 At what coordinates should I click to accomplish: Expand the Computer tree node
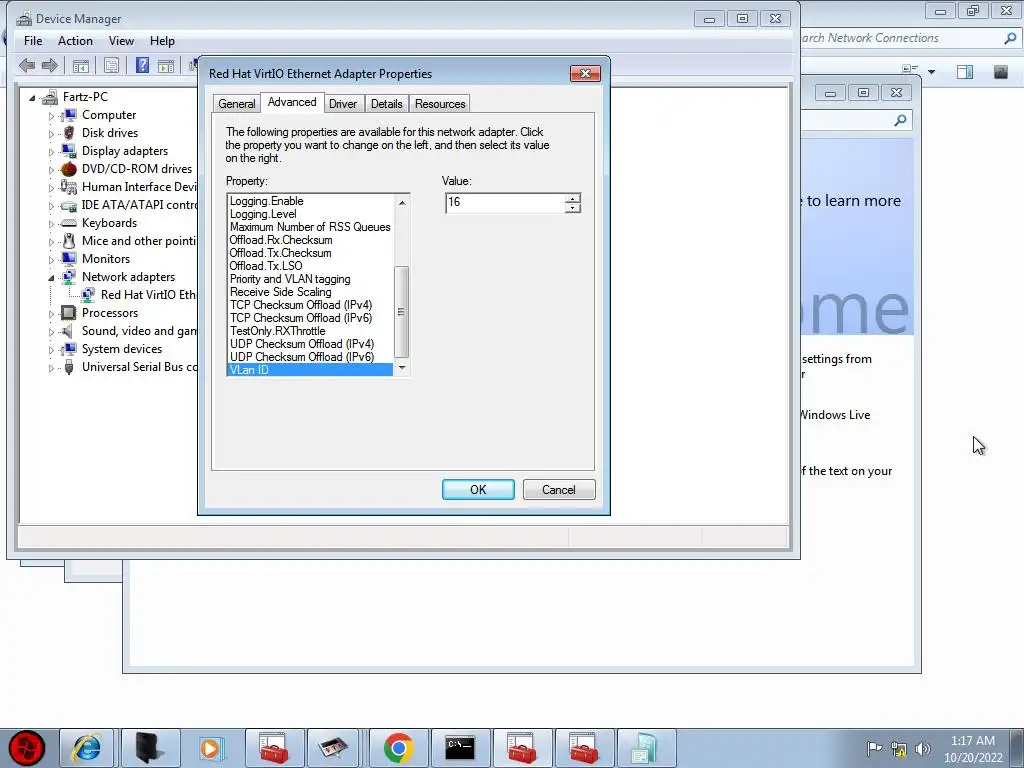51,116
